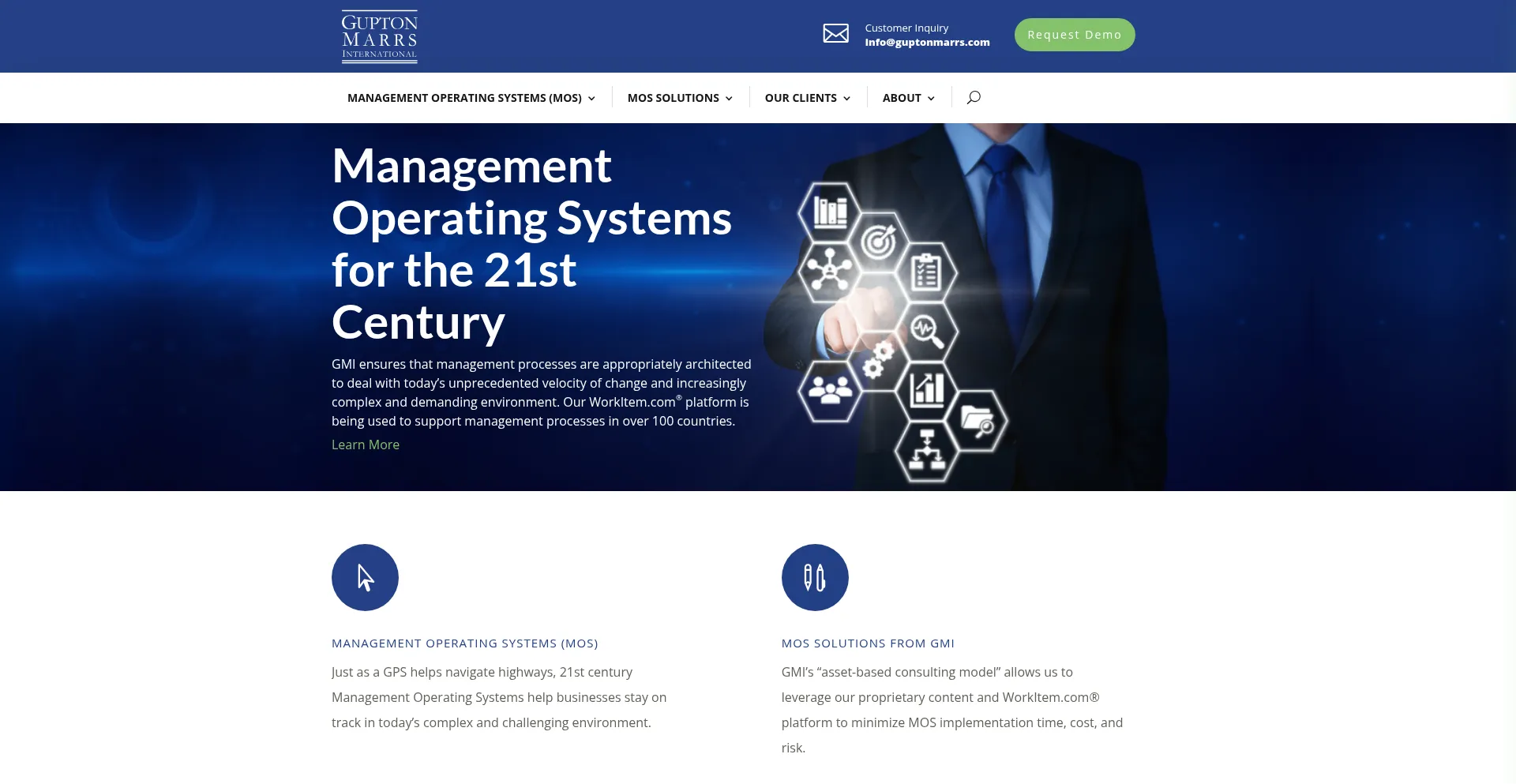Click the bar chart books hexagon icon
1516x784 pixels.
830,212
